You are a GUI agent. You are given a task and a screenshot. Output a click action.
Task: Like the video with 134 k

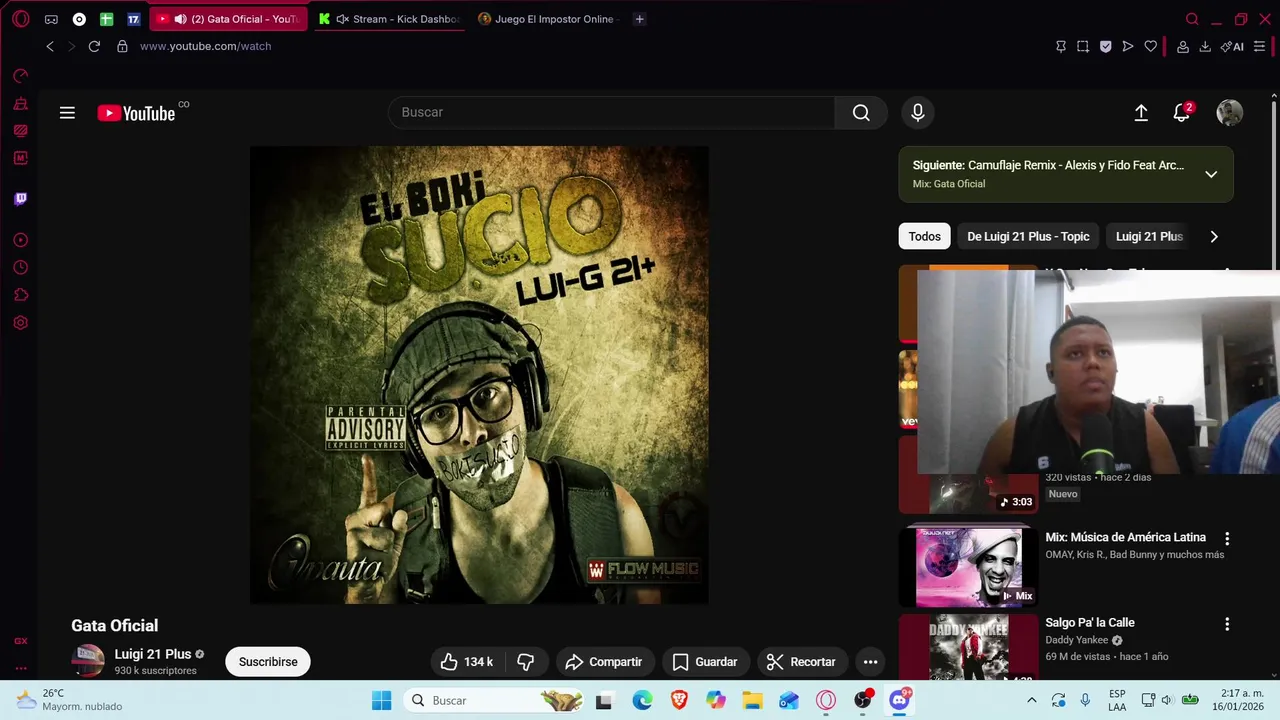coord(467,662)
